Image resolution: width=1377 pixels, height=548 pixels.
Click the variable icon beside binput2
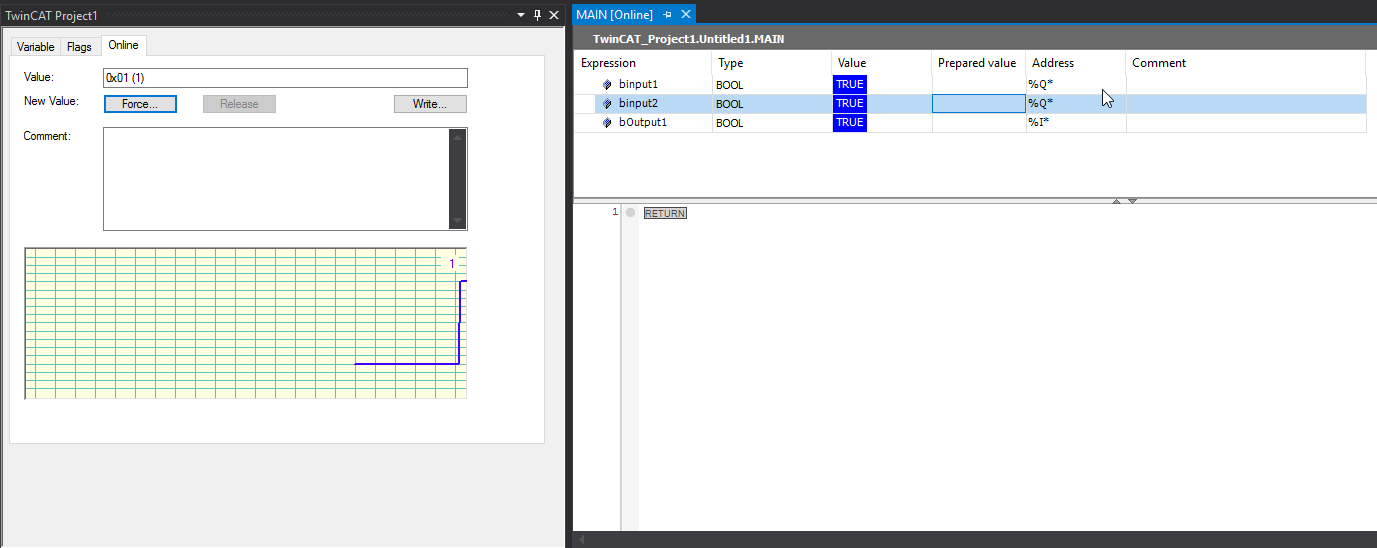click(607, 104)
